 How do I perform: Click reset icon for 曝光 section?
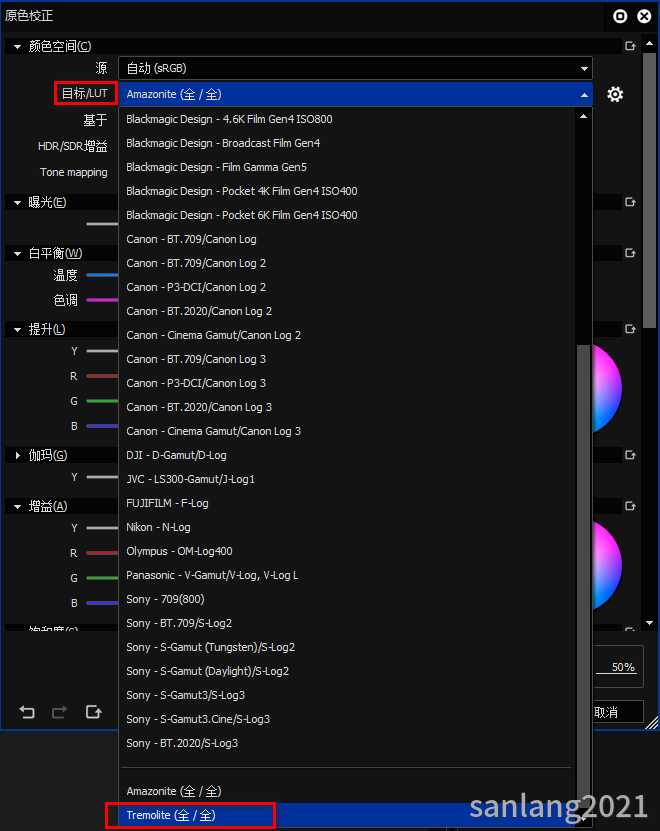630,202
